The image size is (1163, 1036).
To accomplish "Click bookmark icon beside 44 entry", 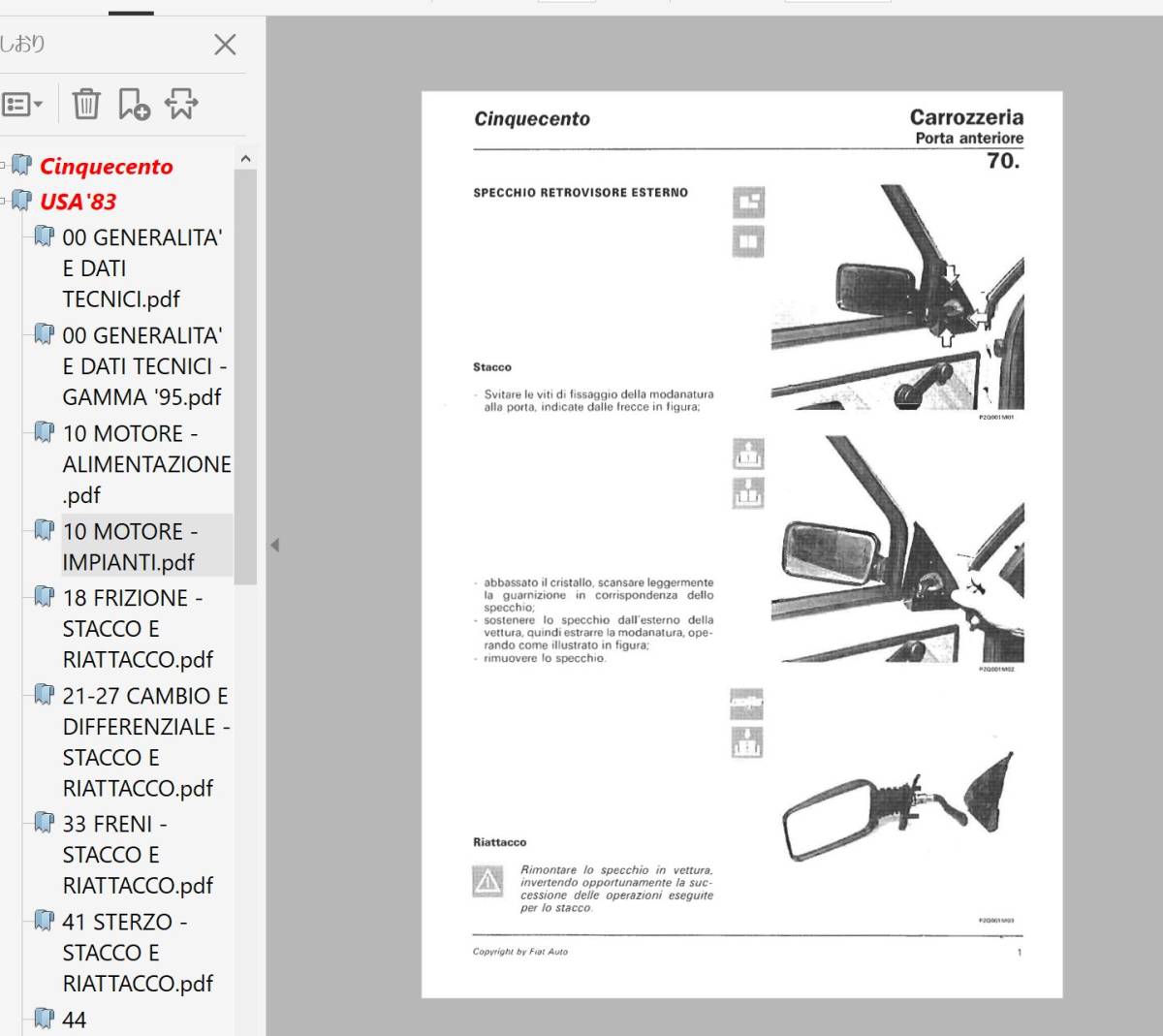I will [45, 1018].
